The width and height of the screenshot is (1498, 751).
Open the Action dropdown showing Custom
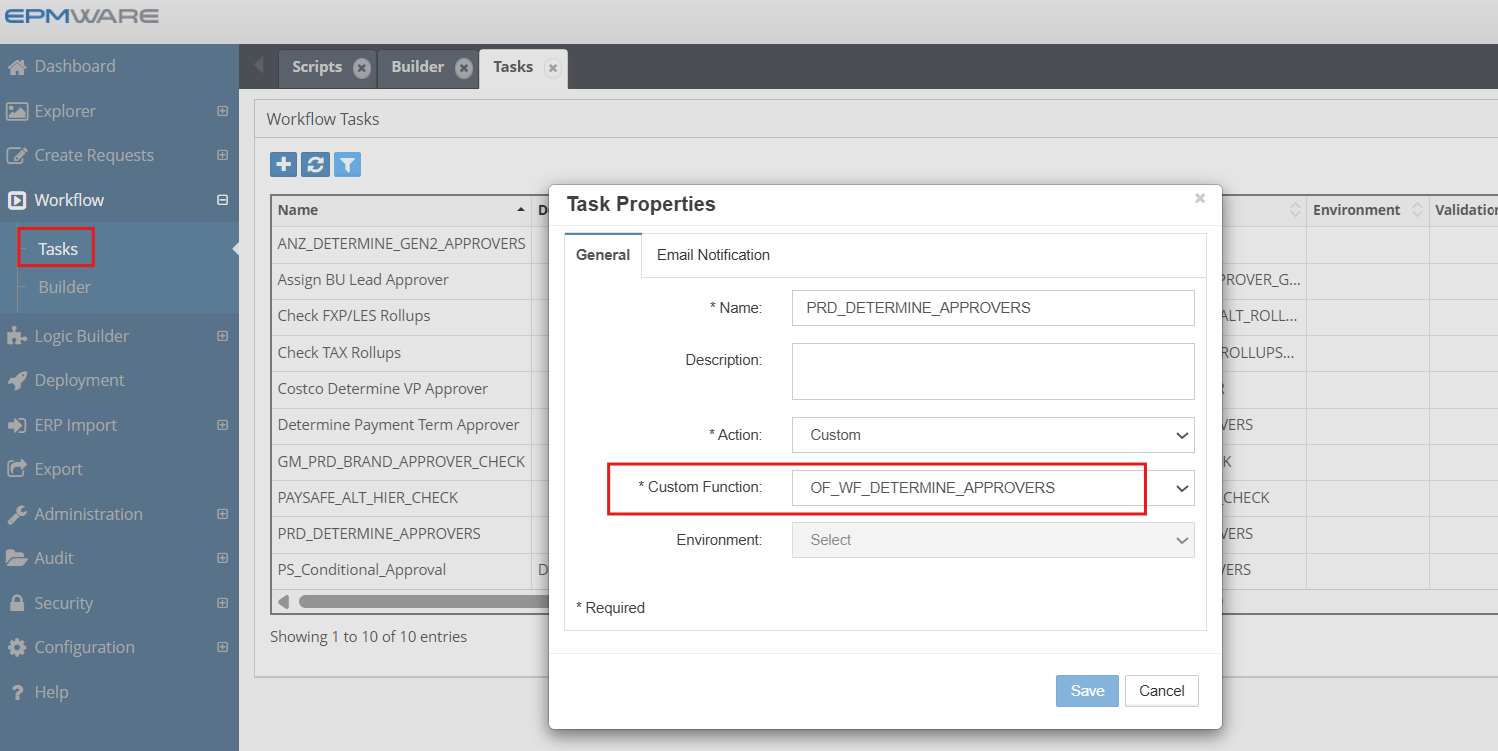[x=1182, y=435]
